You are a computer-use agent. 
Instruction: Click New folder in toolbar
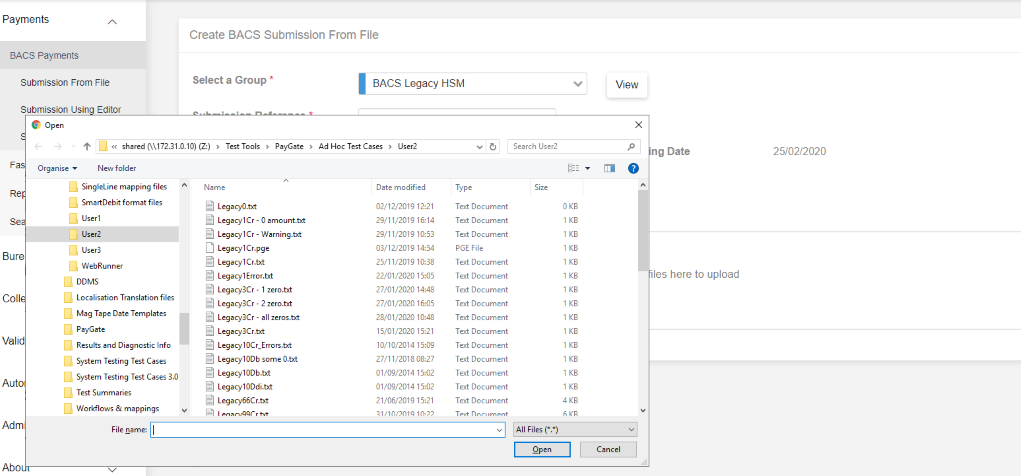117,168
